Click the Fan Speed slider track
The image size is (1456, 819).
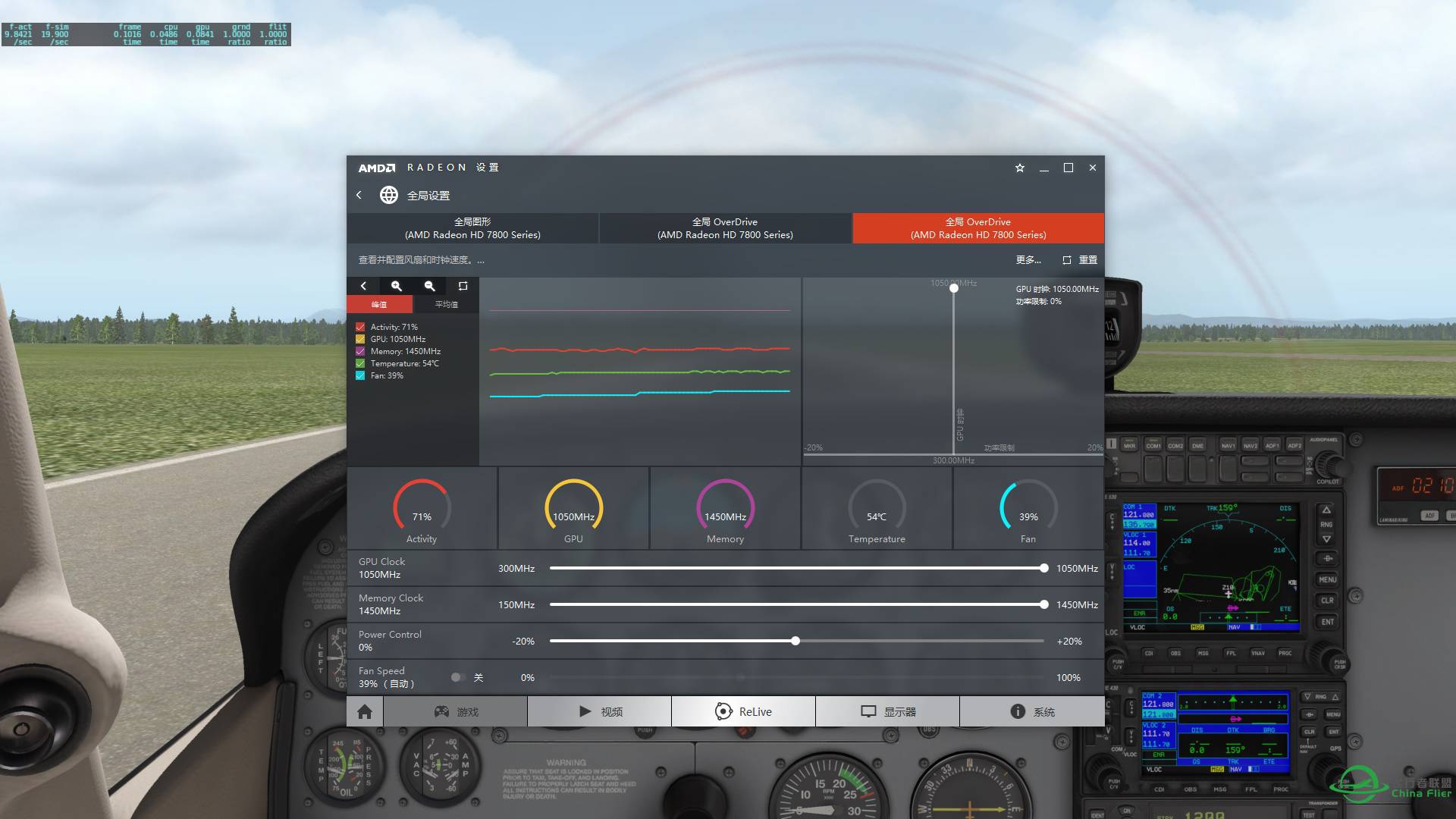pyautogui.click(x=796, y=677)
